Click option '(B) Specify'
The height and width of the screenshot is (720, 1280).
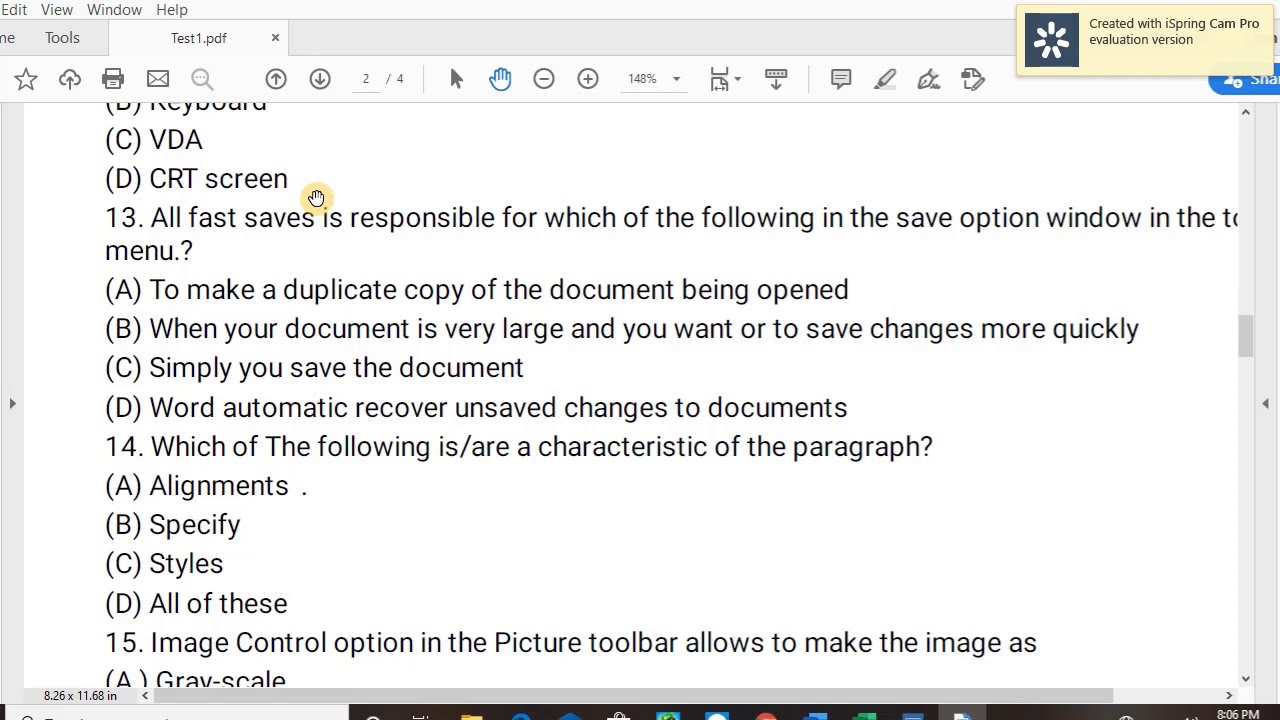pos(173,525)
